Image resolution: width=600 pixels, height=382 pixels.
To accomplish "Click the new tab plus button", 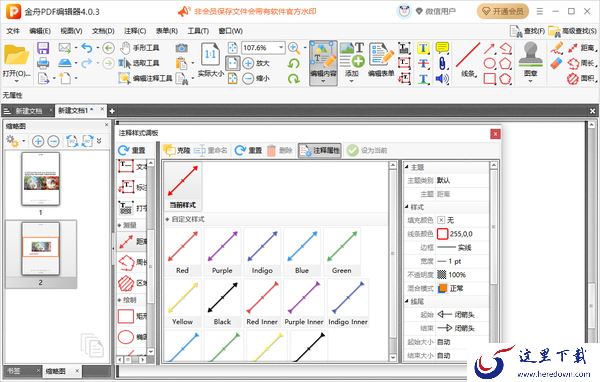I will pyautogui.click(x=112, y=111).
